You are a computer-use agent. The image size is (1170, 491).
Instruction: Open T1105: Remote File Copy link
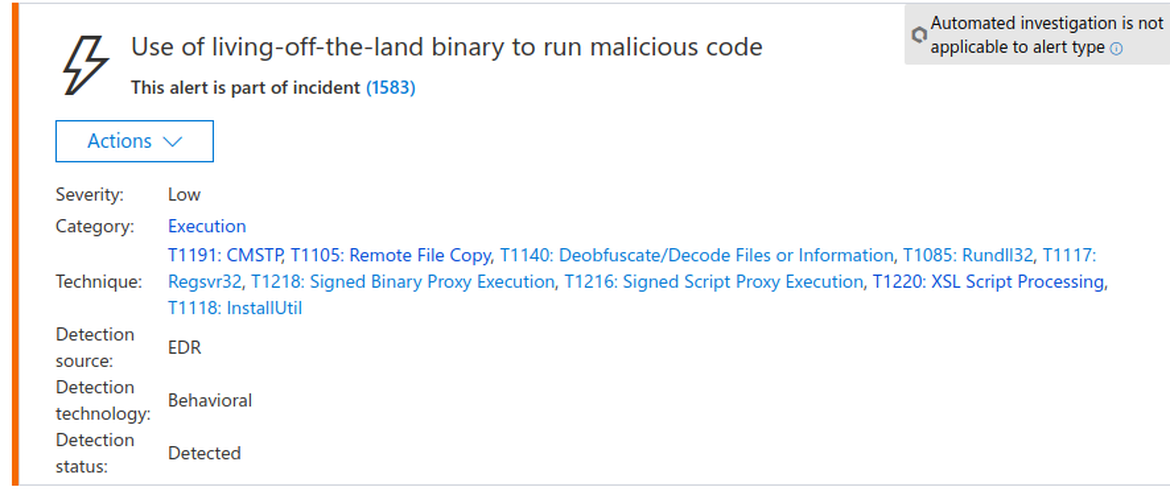coord(391,255)
